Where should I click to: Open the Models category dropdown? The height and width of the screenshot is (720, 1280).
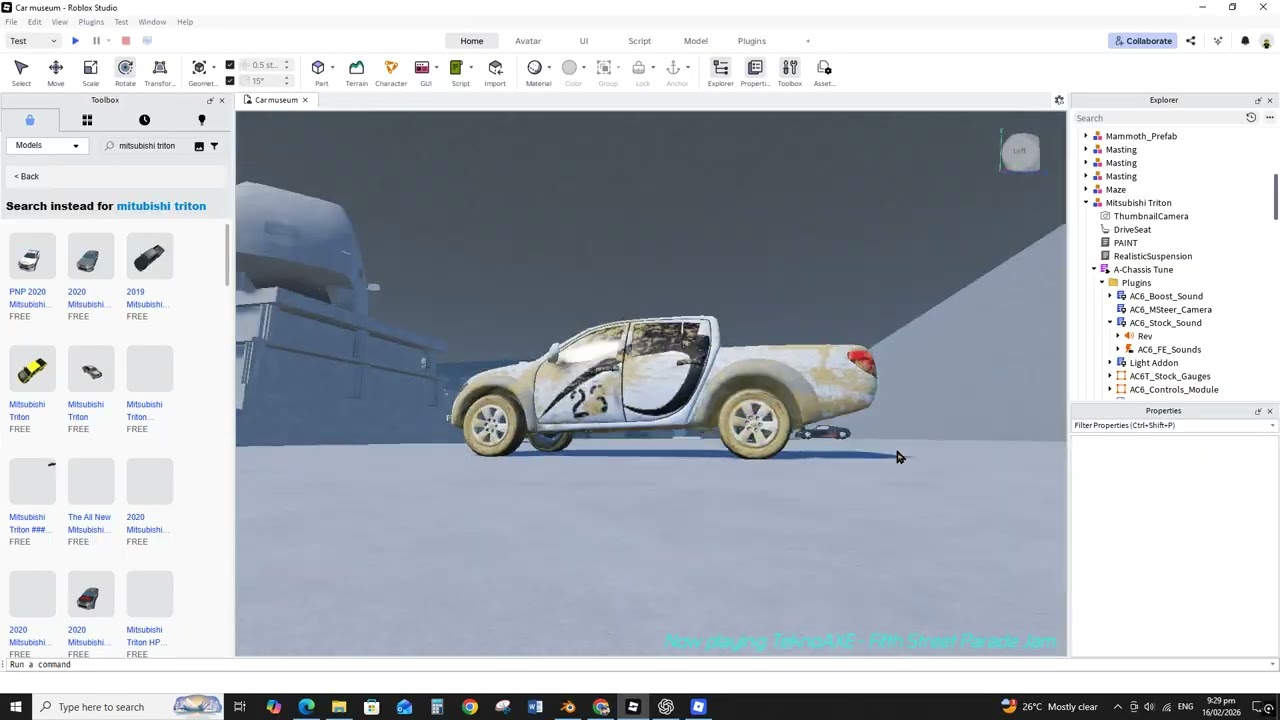tap(46, 146)
